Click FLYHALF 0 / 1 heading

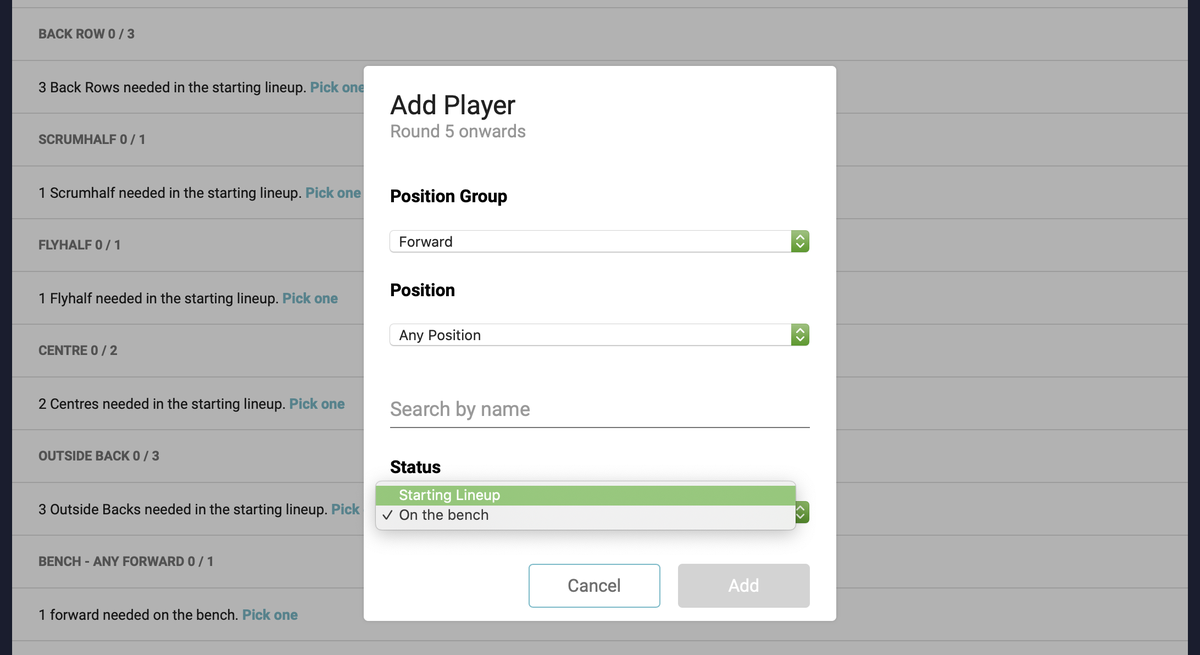click(x=79, y=245)
